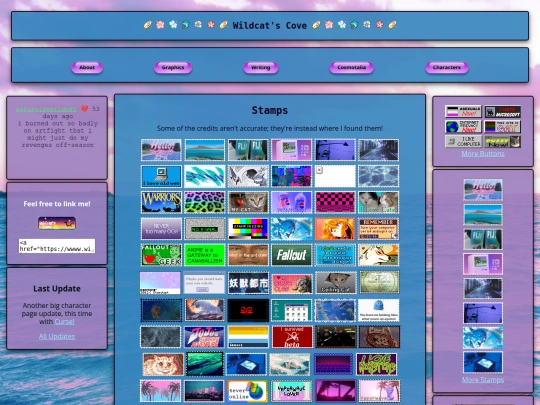Image resolution: width=540 pixels, height=405 pixels.
Task: Open the About page from the navigation bar
Action: click(x=87, y=68)
